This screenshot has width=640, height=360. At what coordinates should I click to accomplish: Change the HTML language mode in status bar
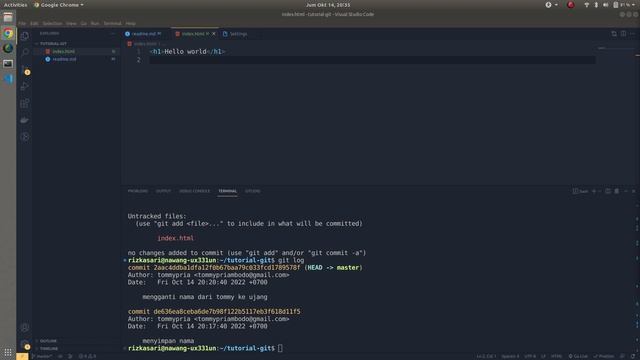pyautogui.click(x=556, y=356)
